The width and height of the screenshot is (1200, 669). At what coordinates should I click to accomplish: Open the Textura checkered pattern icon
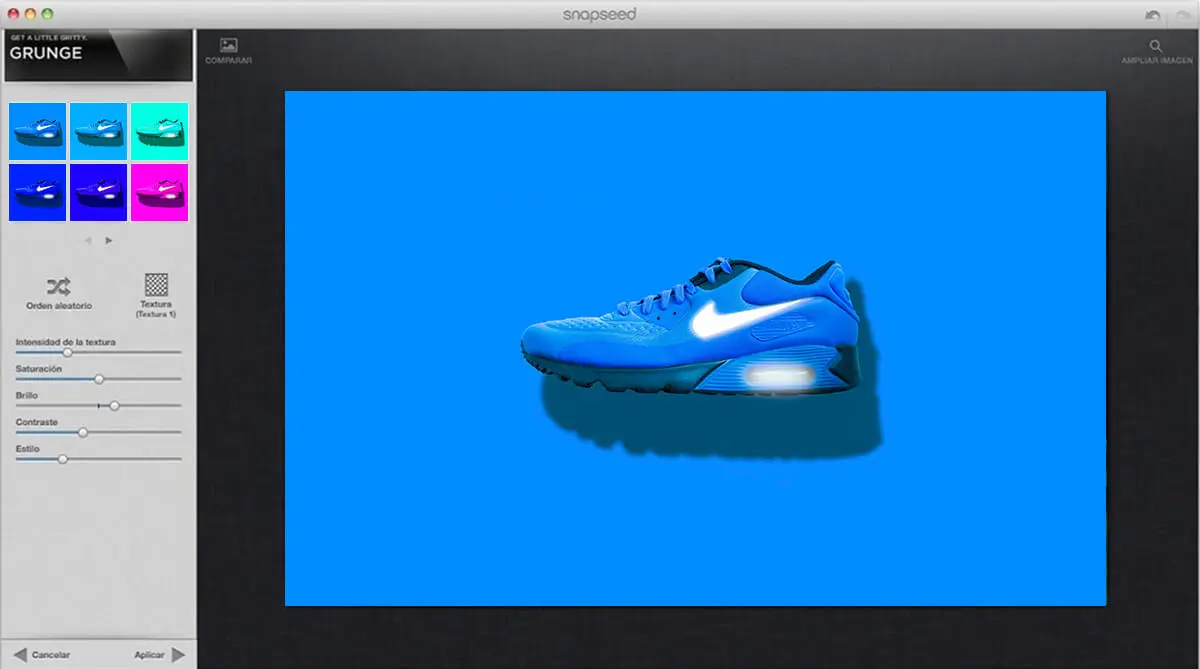(156, 284)
